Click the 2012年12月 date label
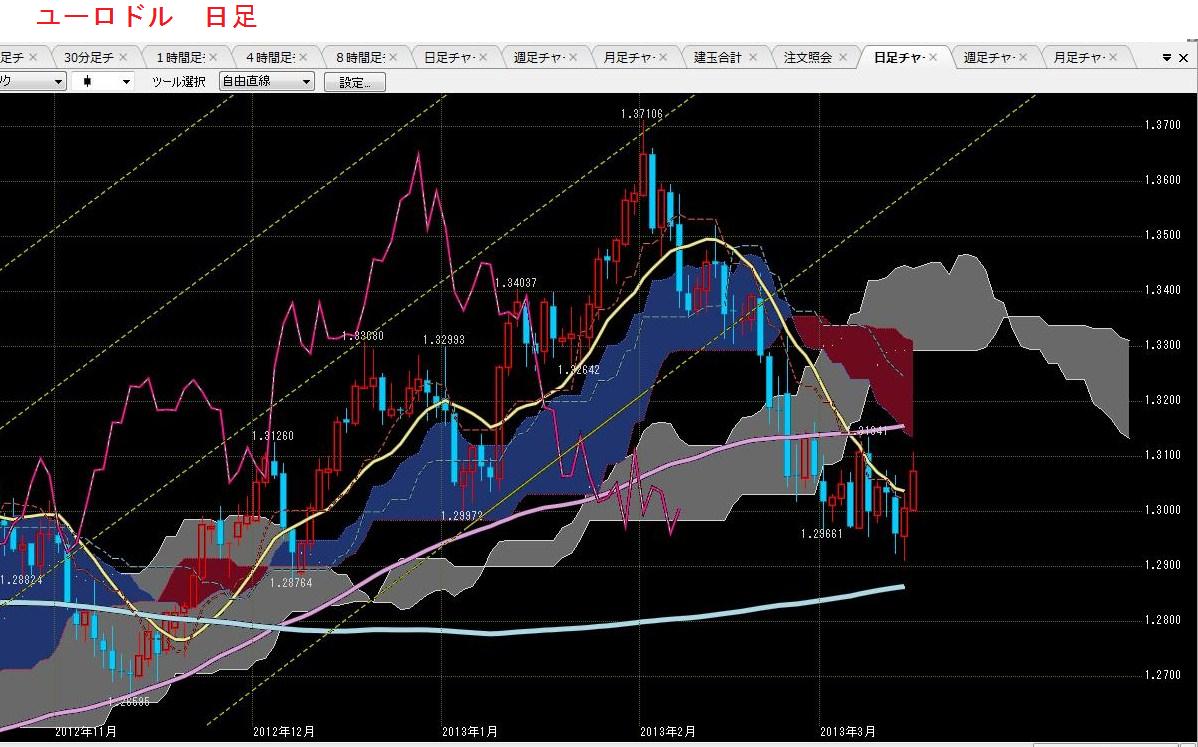This screenshot has width=1198, height=747. 283,732
